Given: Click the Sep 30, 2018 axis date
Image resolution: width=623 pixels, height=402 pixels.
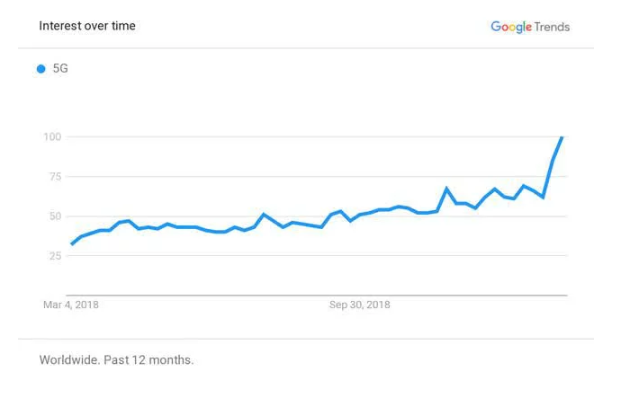Looking at the screenshot, I should pos(360,306).
